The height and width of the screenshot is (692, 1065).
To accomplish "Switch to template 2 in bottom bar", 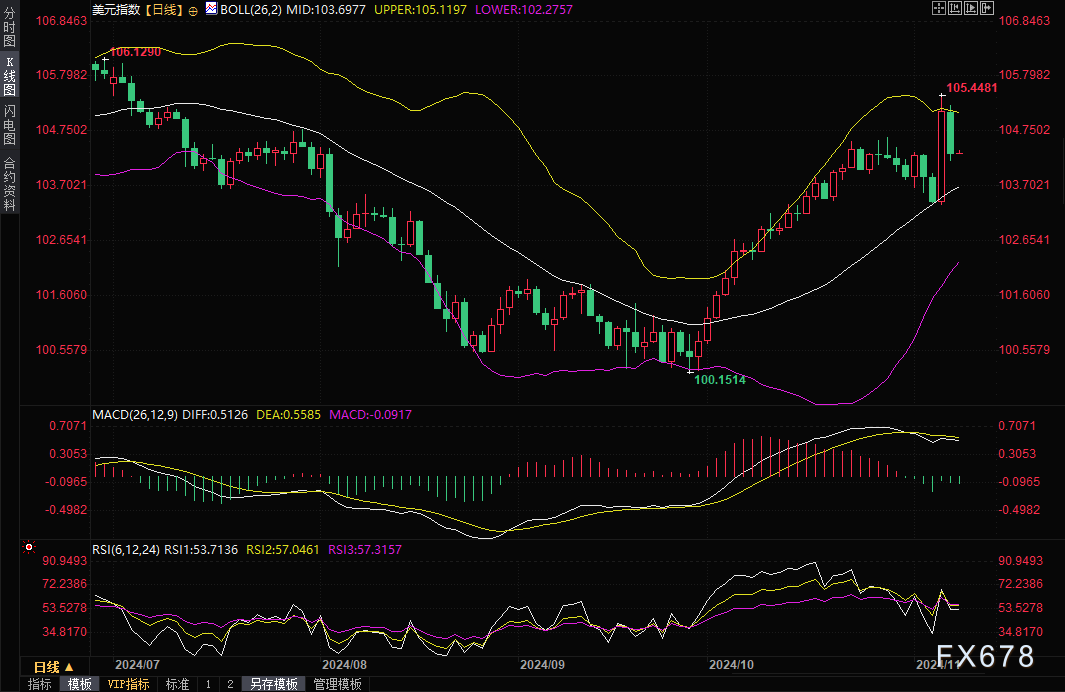I will 229,684.
